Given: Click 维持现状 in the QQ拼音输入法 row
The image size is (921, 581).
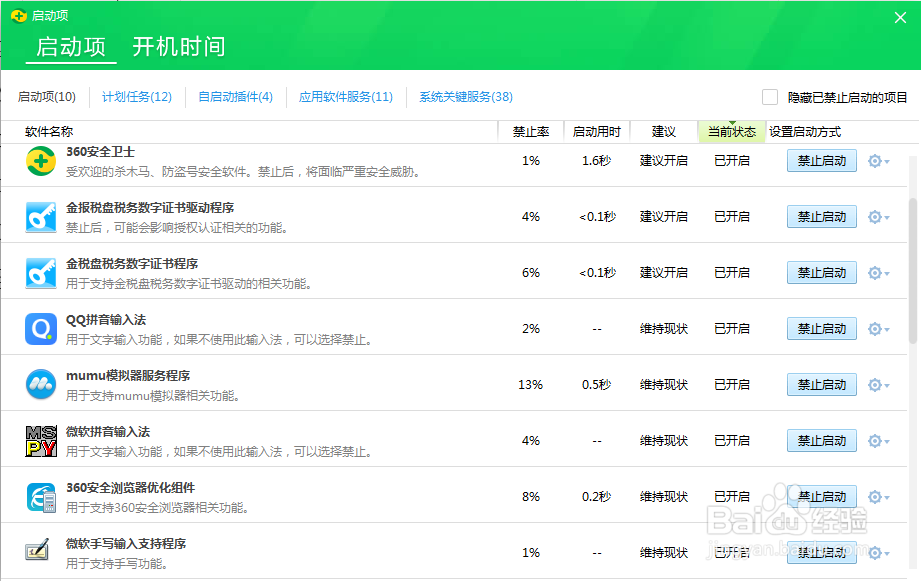Looking at the screenshot, I should [664, 329].
